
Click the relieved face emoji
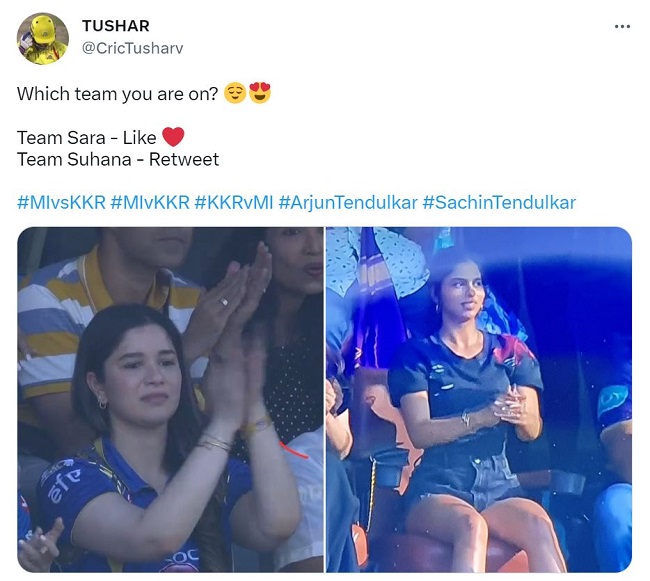coord(235,93)
